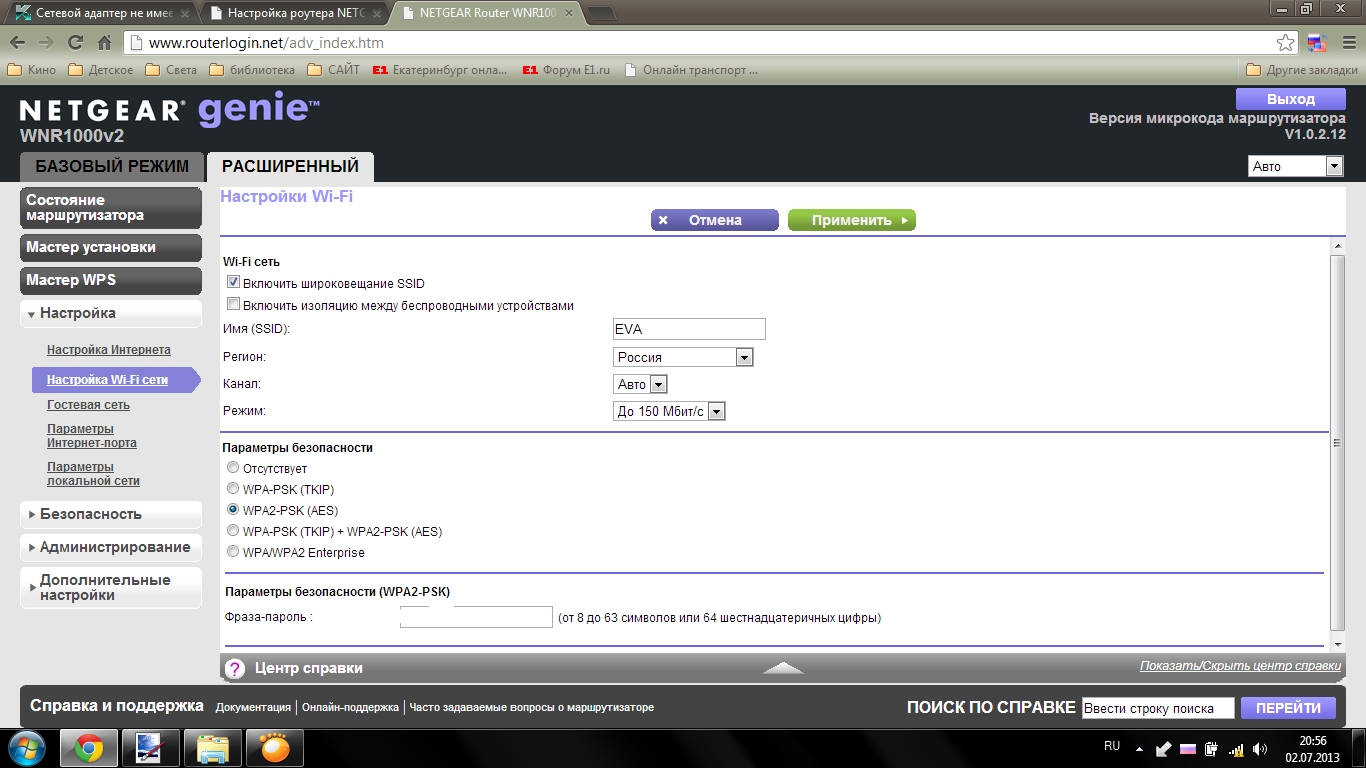Open the translation extension icon in toolbar
The height and width of the screenshot is (768, 1366).
coord(1316,43)
